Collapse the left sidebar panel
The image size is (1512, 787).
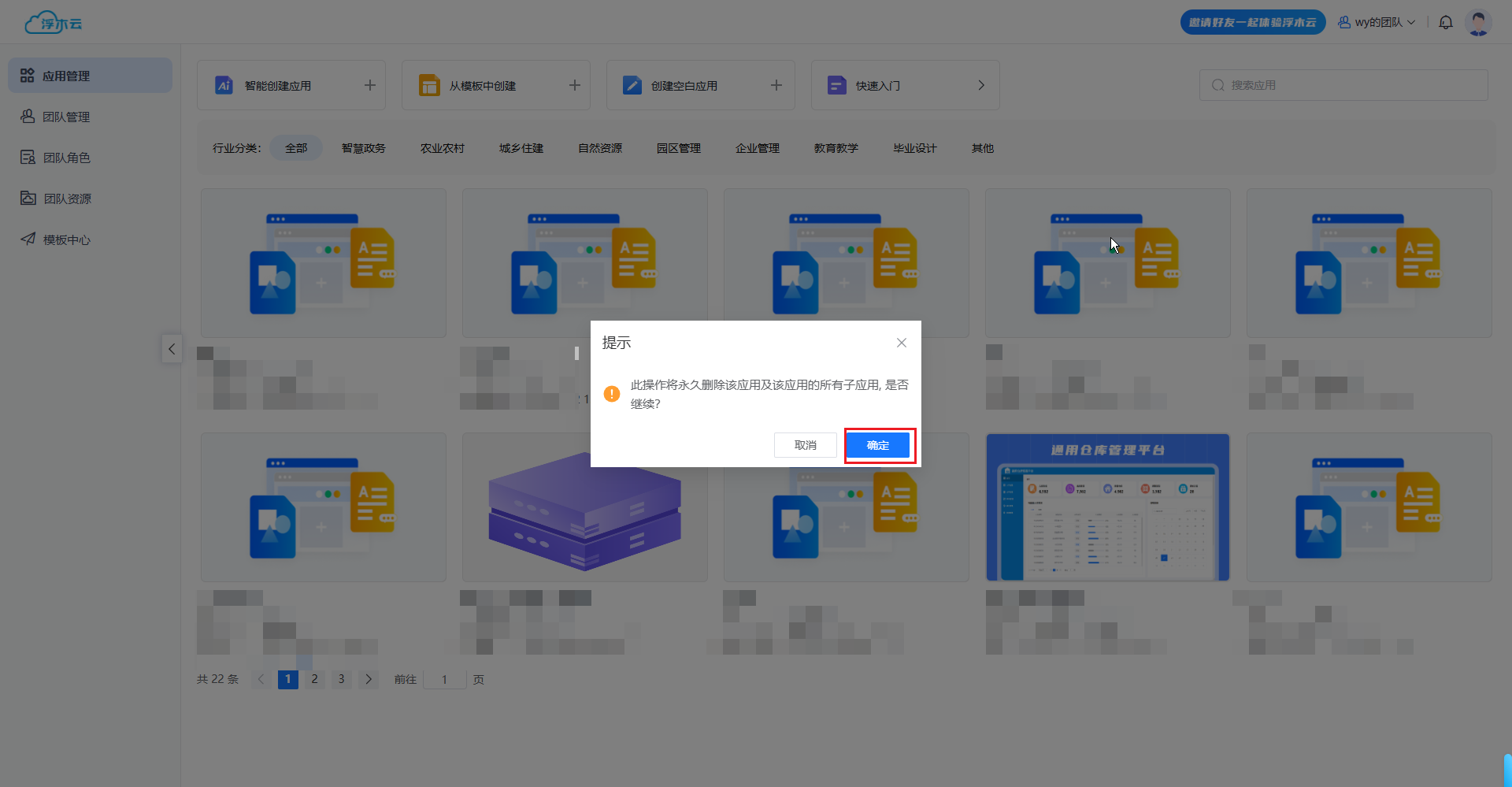pos(172,349)
